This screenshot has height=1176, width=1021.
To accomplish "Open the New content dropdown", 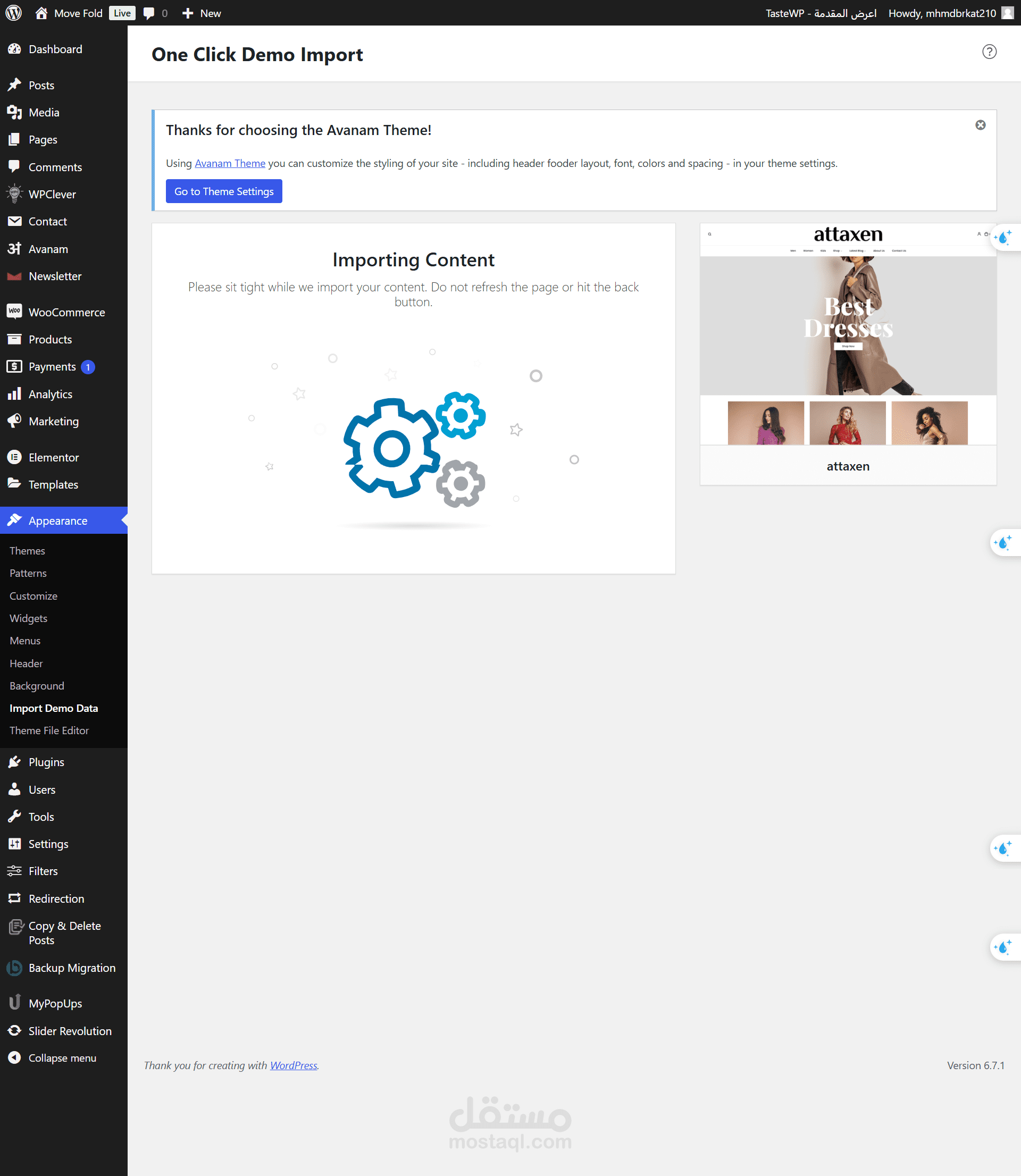I will coord(202,13).
